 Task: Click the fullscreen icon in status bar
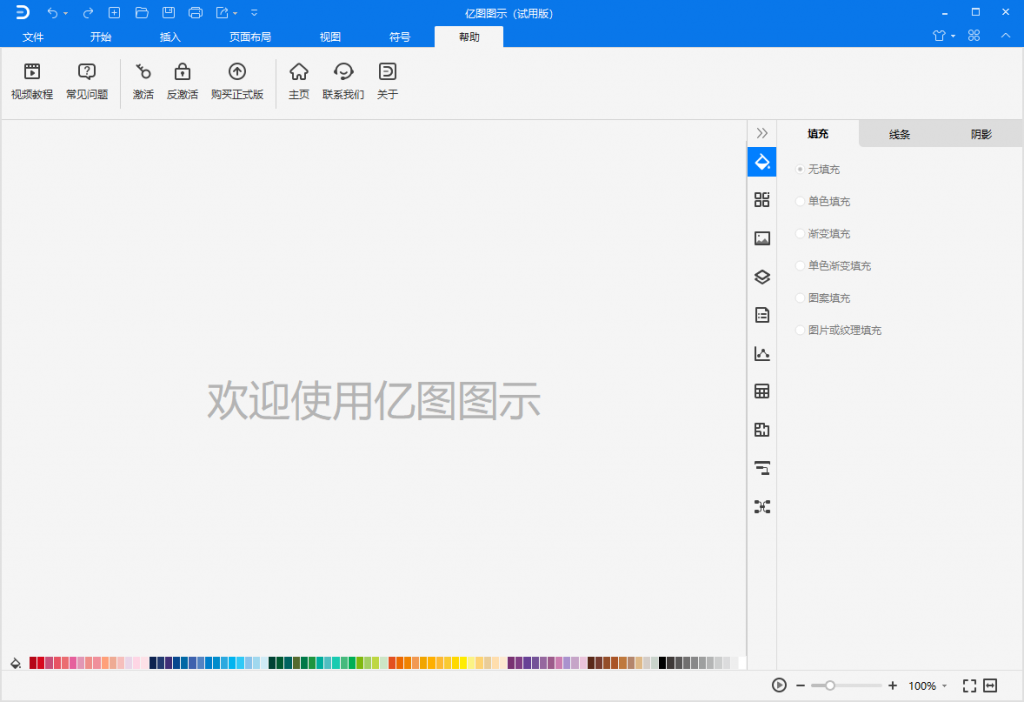point(969,686)
